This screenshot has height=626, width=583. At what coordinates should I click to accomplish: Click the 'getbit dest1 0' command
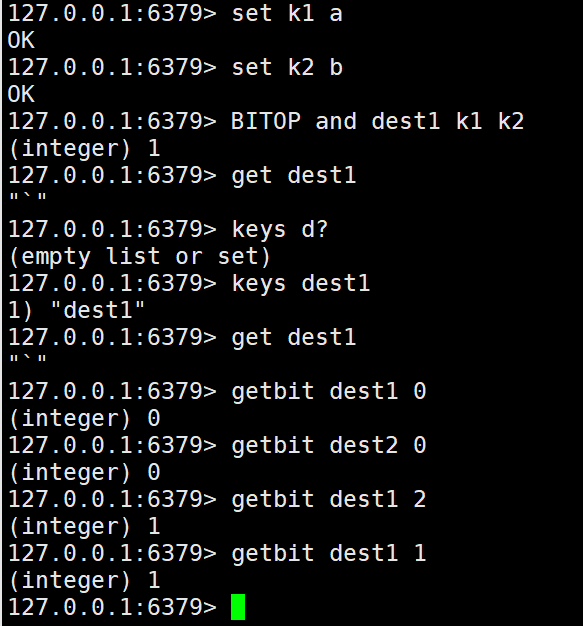329,391
